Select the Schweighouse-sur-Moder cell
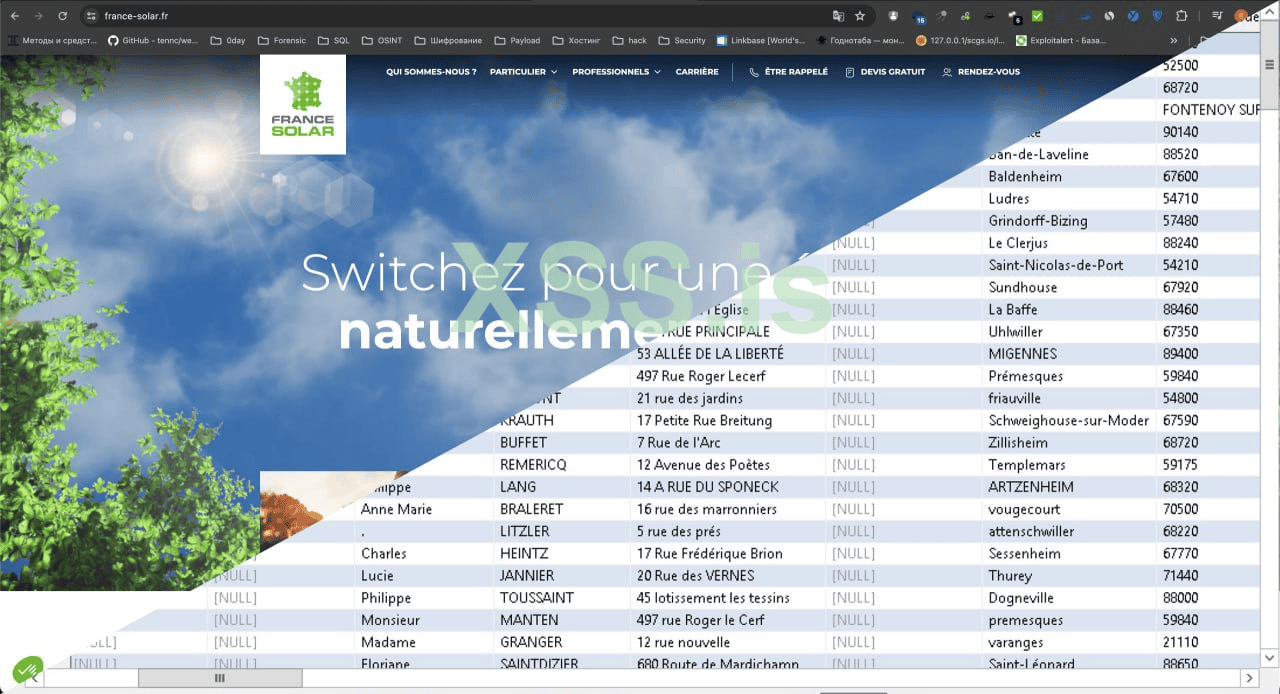The width and height of the screenshot is (1280, 694). pos(1069,420)
